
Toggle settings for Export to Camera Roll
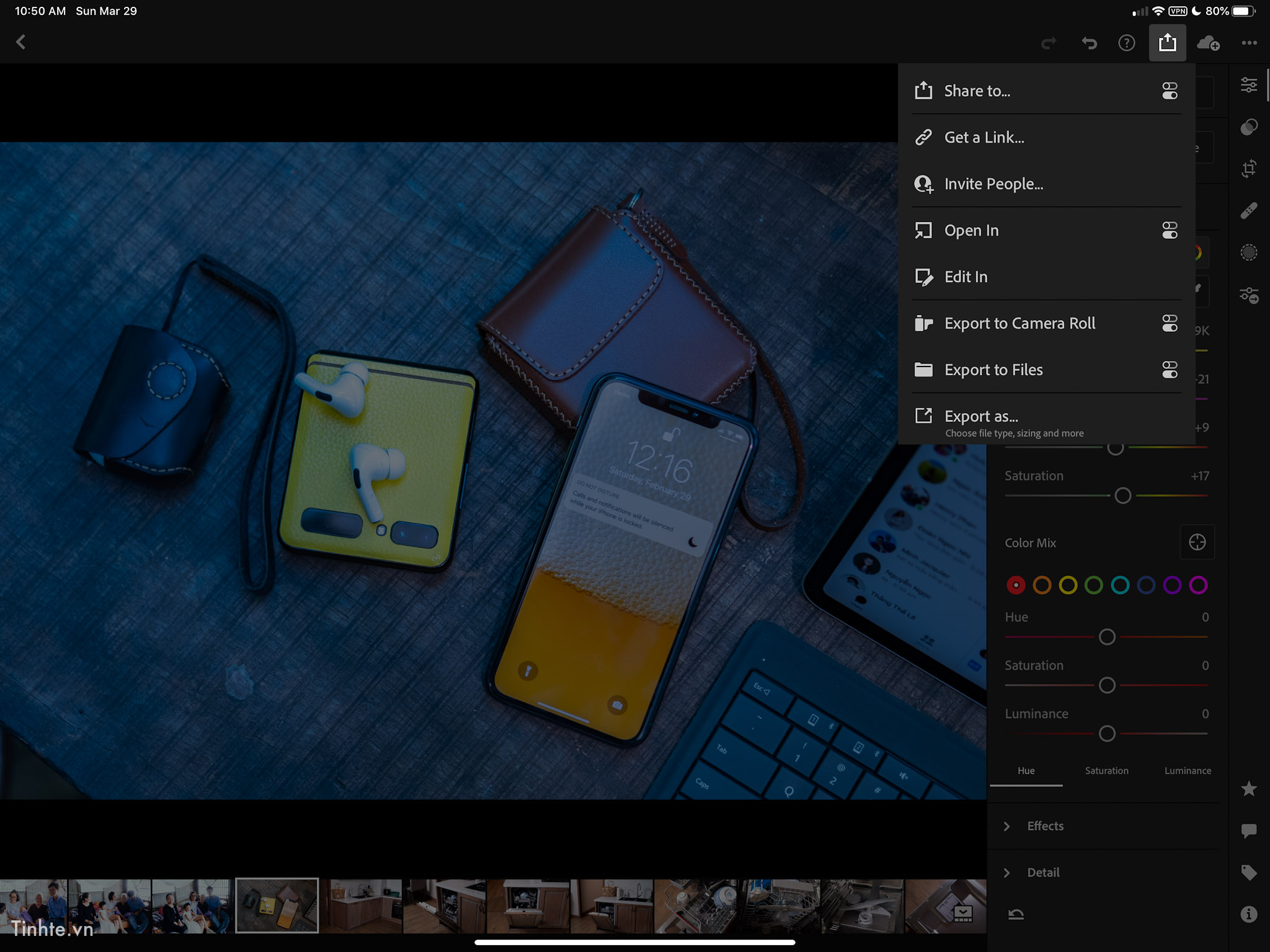click(1170, 324)
